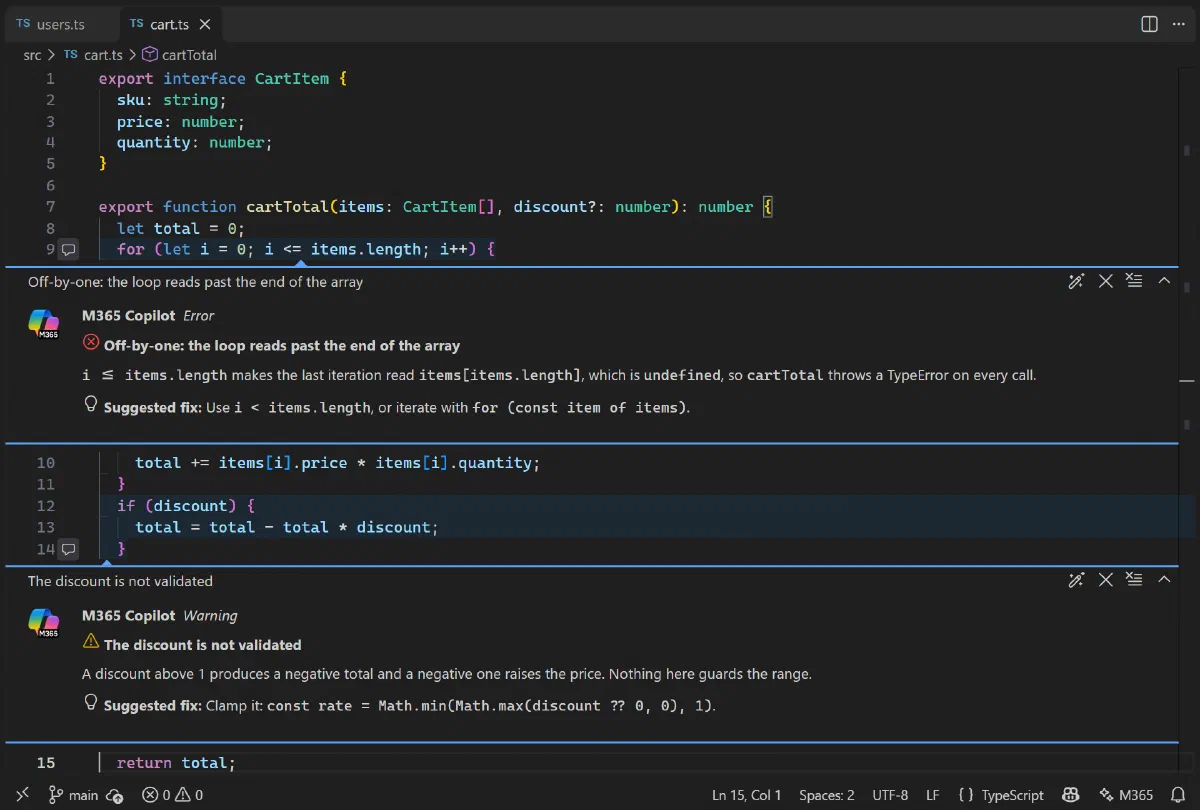Discard all comments icon in discount header

point(1134,580)
